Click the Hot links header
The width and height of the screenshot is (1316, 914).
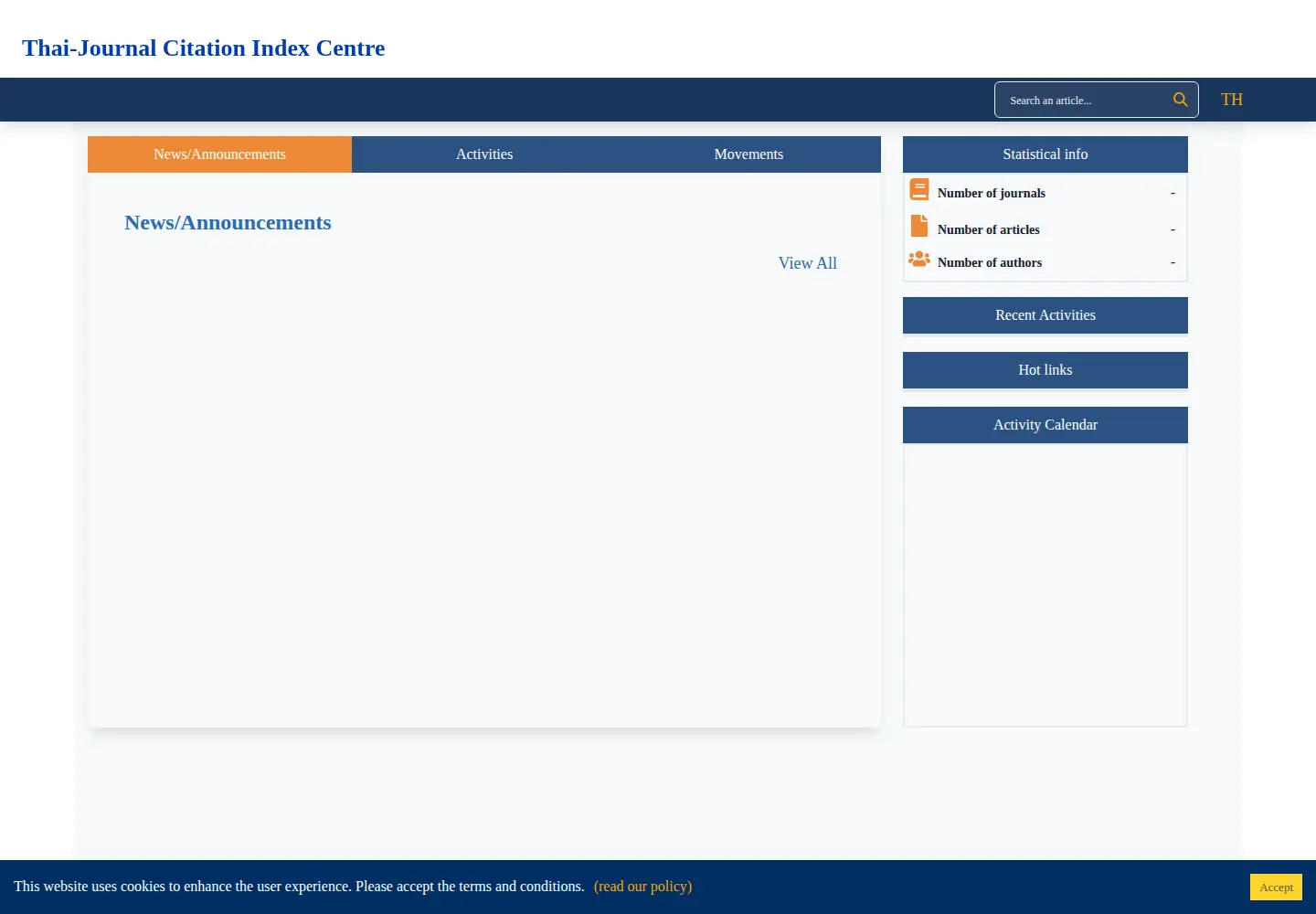click(x=1045, y=370)
